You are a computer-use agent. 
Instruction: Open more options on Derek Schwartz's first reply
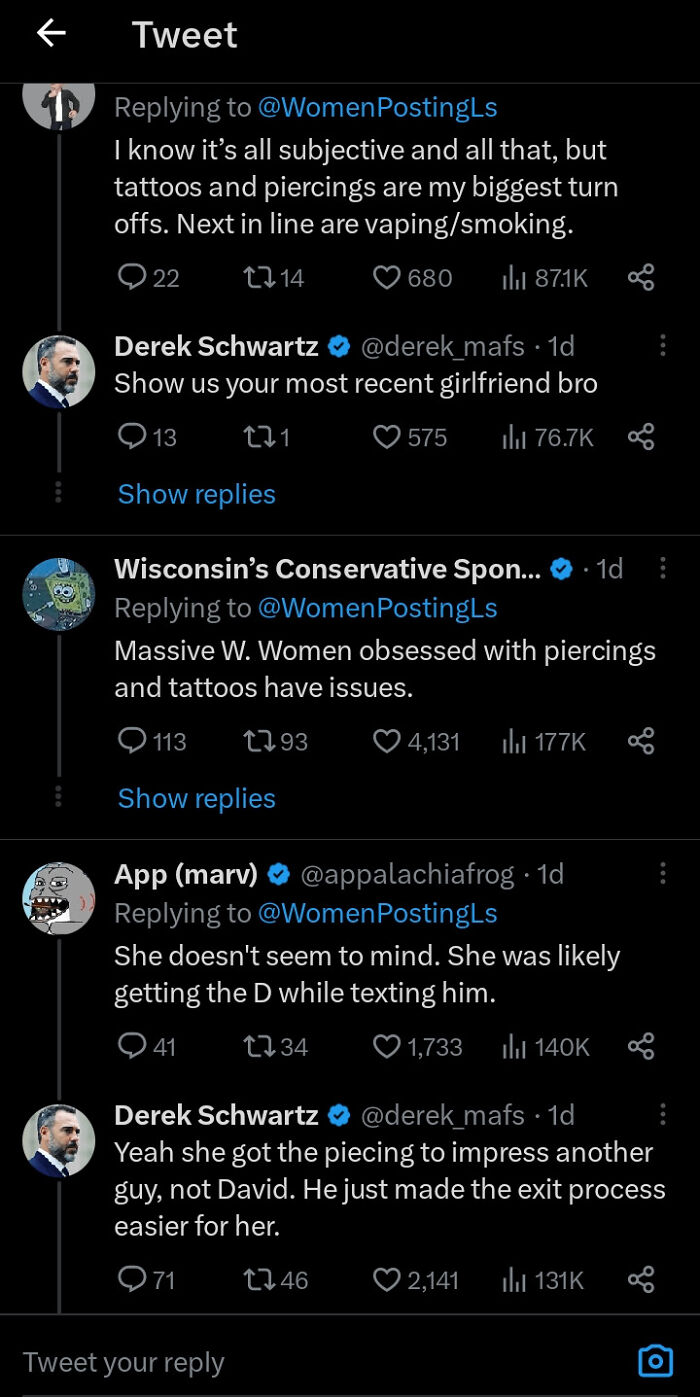[663, 344]
